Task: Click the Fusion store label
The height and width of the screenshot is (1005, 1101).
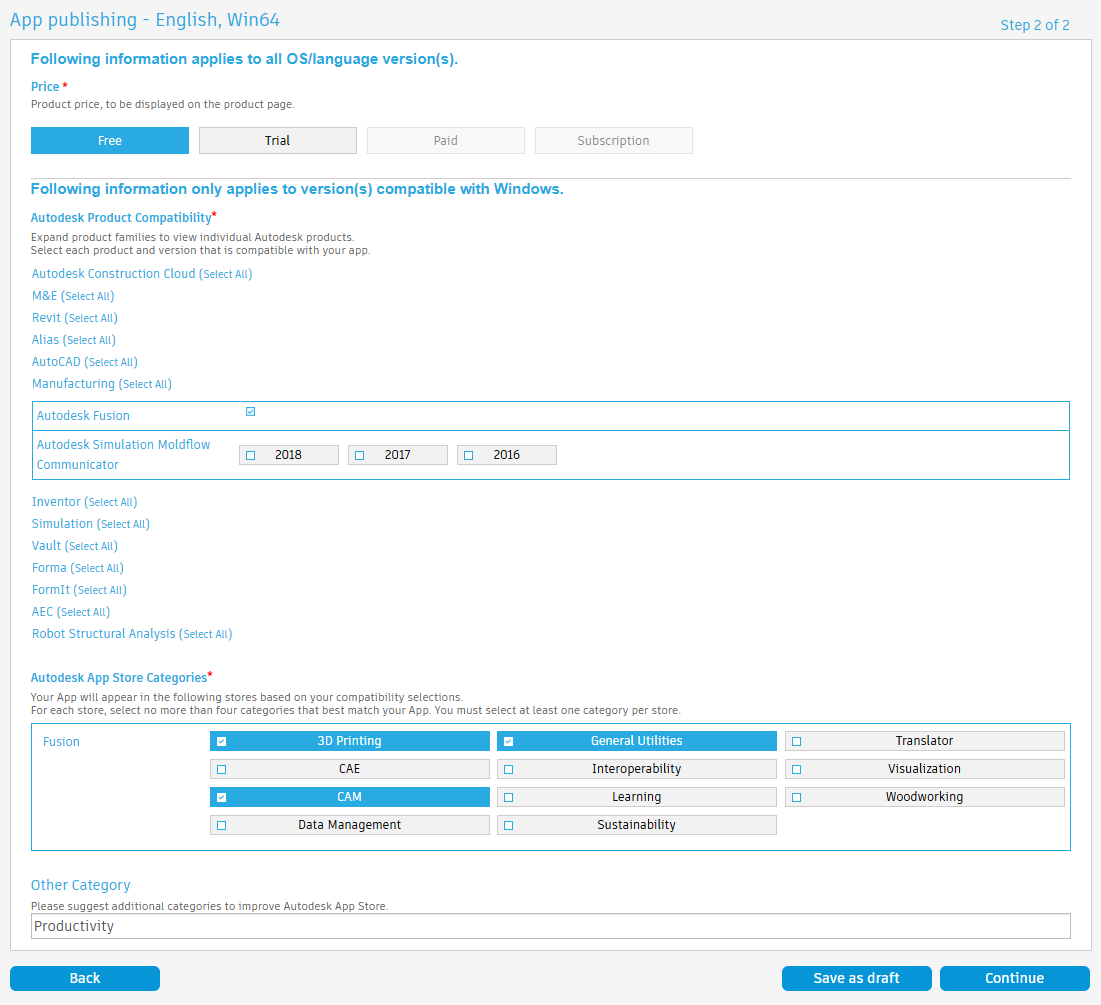Action: coord(61,742)
